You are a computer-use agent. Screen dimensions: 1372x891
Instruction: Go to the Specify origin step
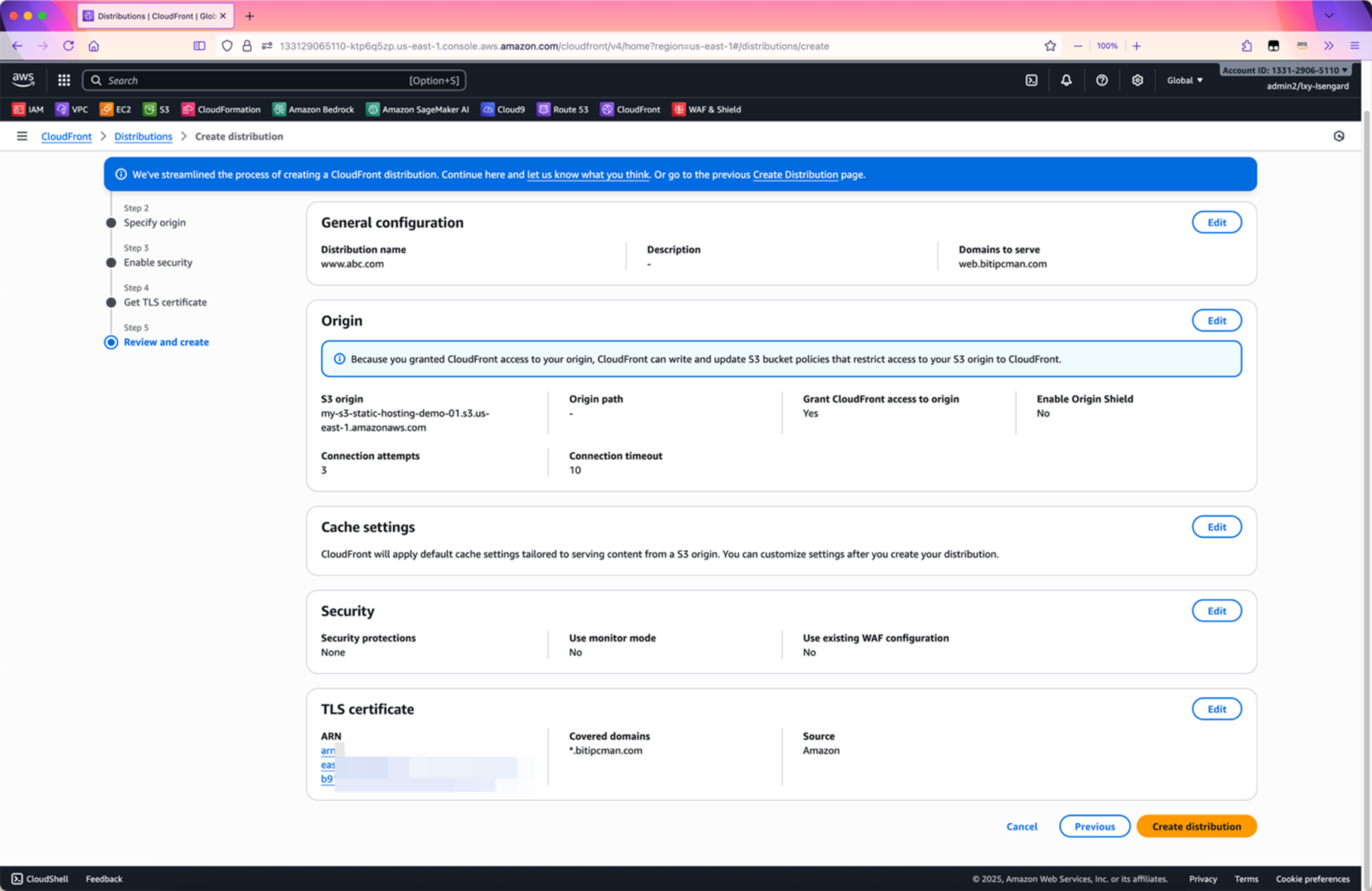point(155,223)
